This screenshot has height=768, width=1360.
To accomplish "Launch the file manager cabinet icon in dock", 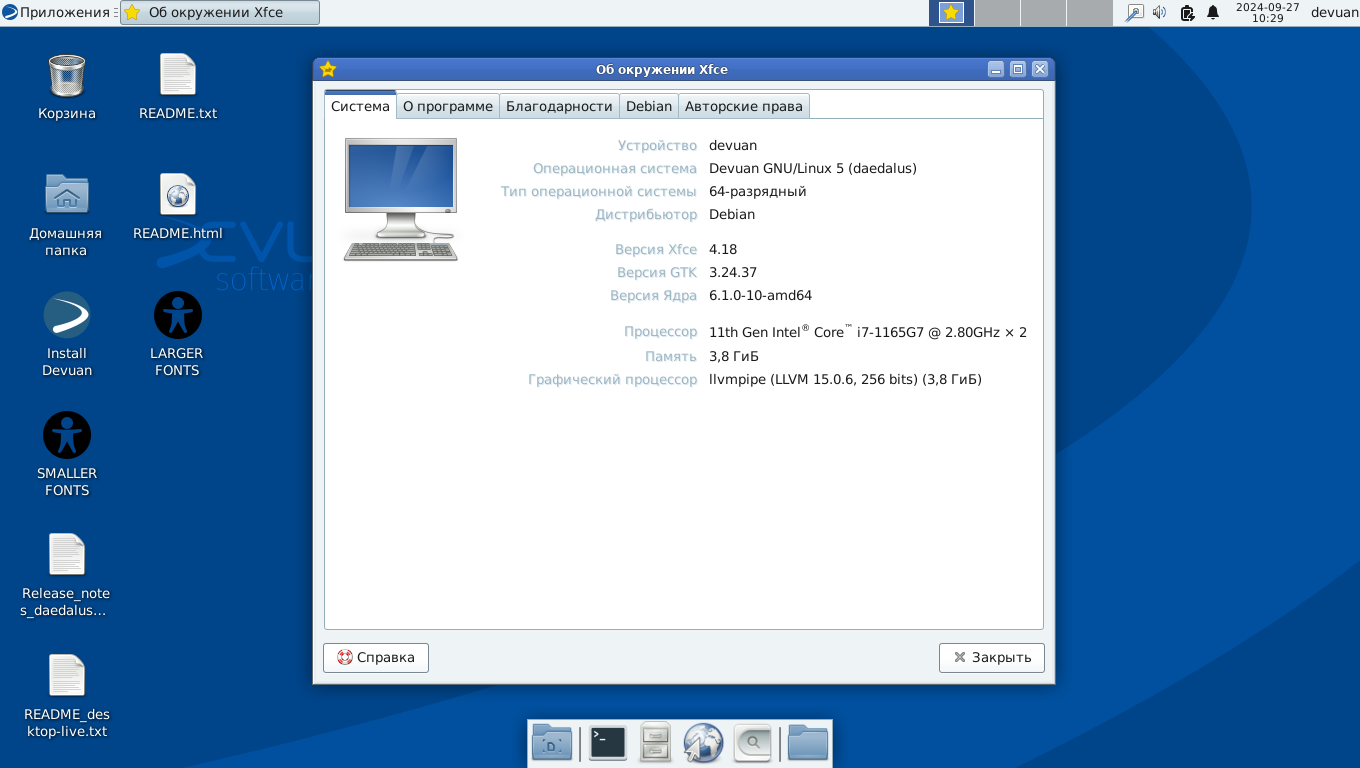I will [x=655, y=743].
